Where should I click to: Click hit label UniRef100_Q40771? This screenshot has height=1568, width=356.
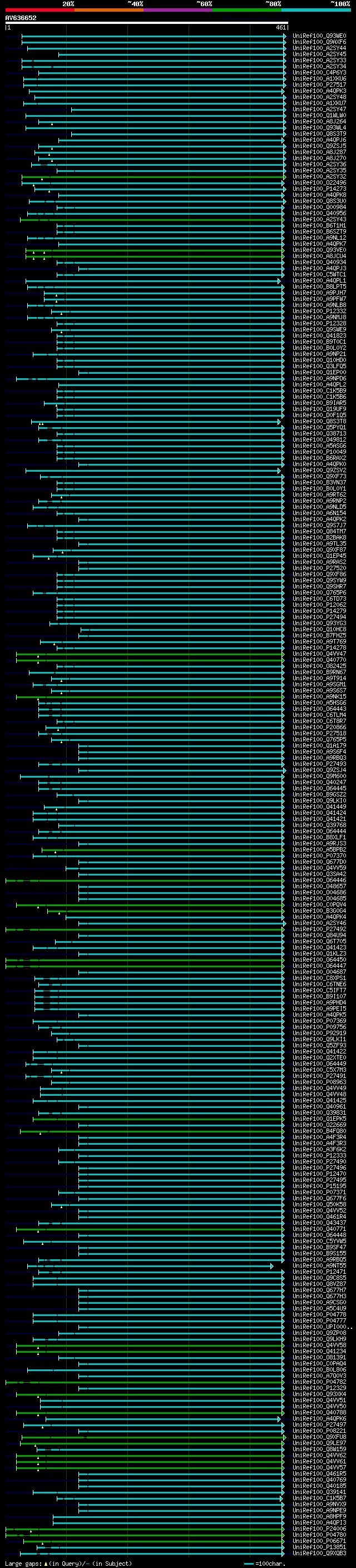point(319,1229)
